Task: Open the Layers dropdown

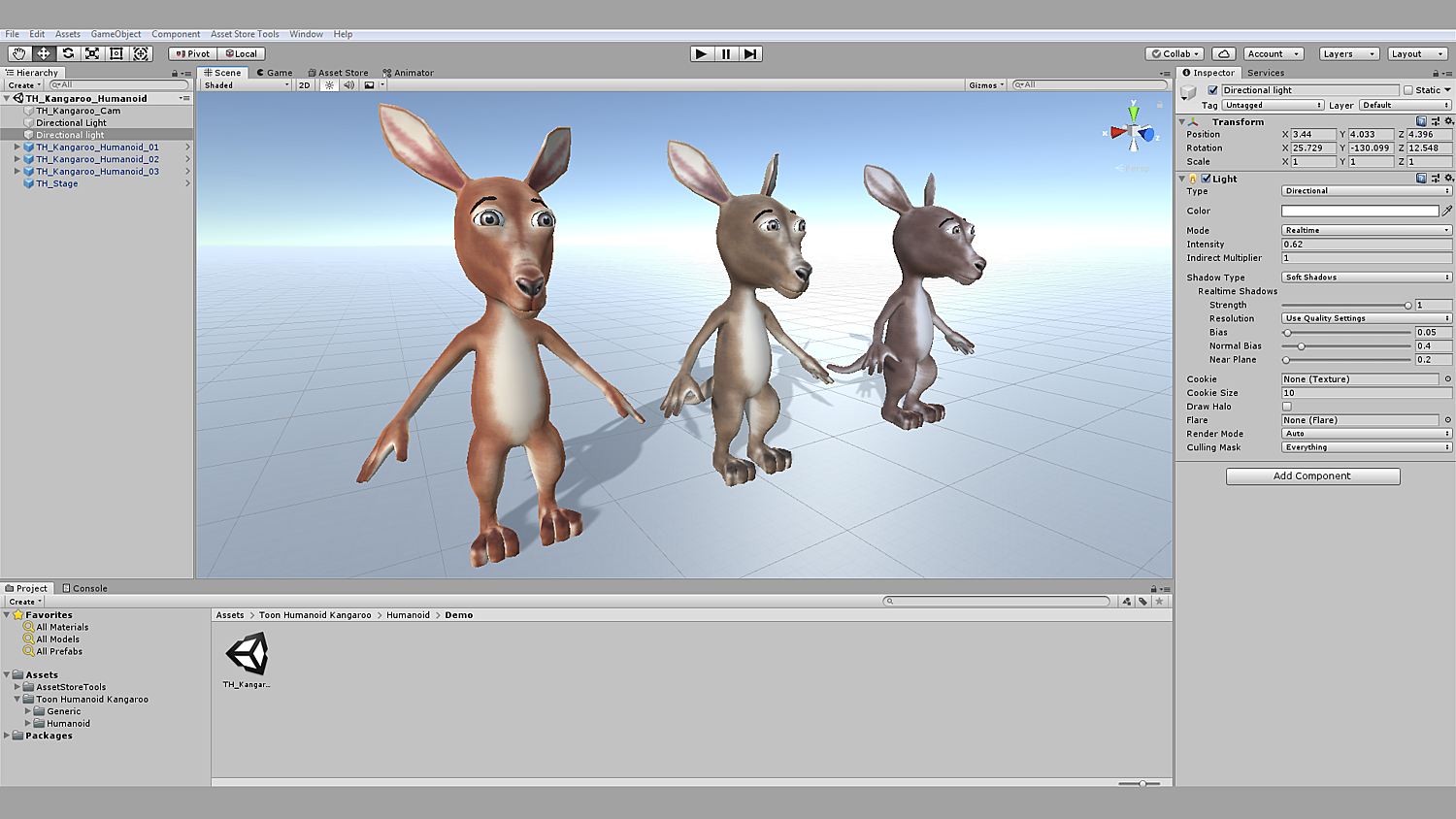Action: click(1348, 54)
